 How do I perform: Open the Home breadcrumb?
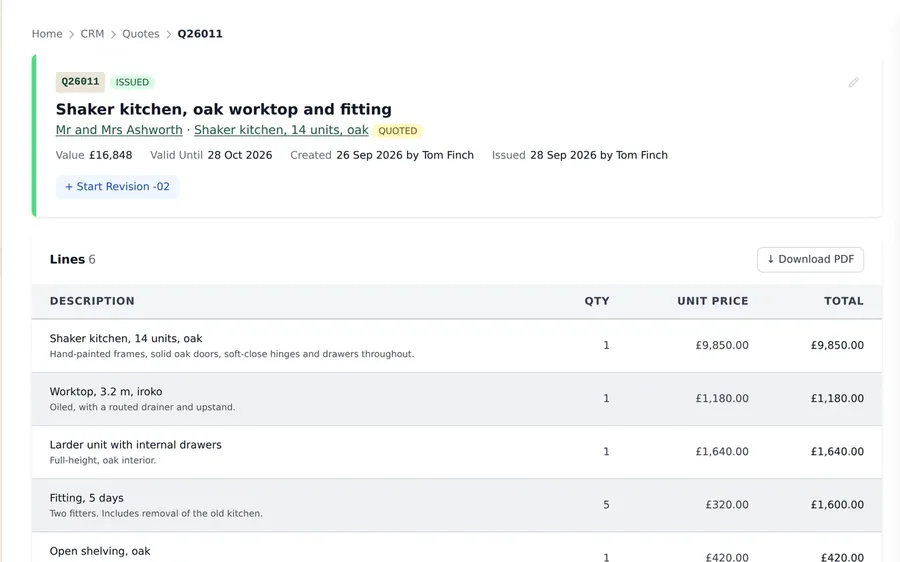pyautogui.click(x=47, y=34)
